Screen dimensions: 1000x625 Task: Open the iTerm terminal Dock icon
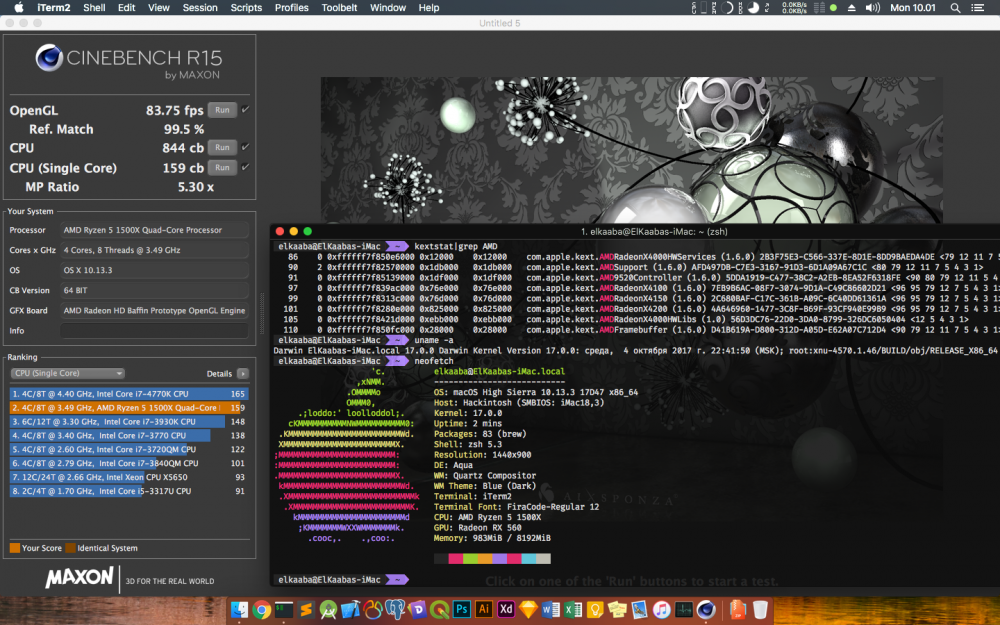click(284, 610)
